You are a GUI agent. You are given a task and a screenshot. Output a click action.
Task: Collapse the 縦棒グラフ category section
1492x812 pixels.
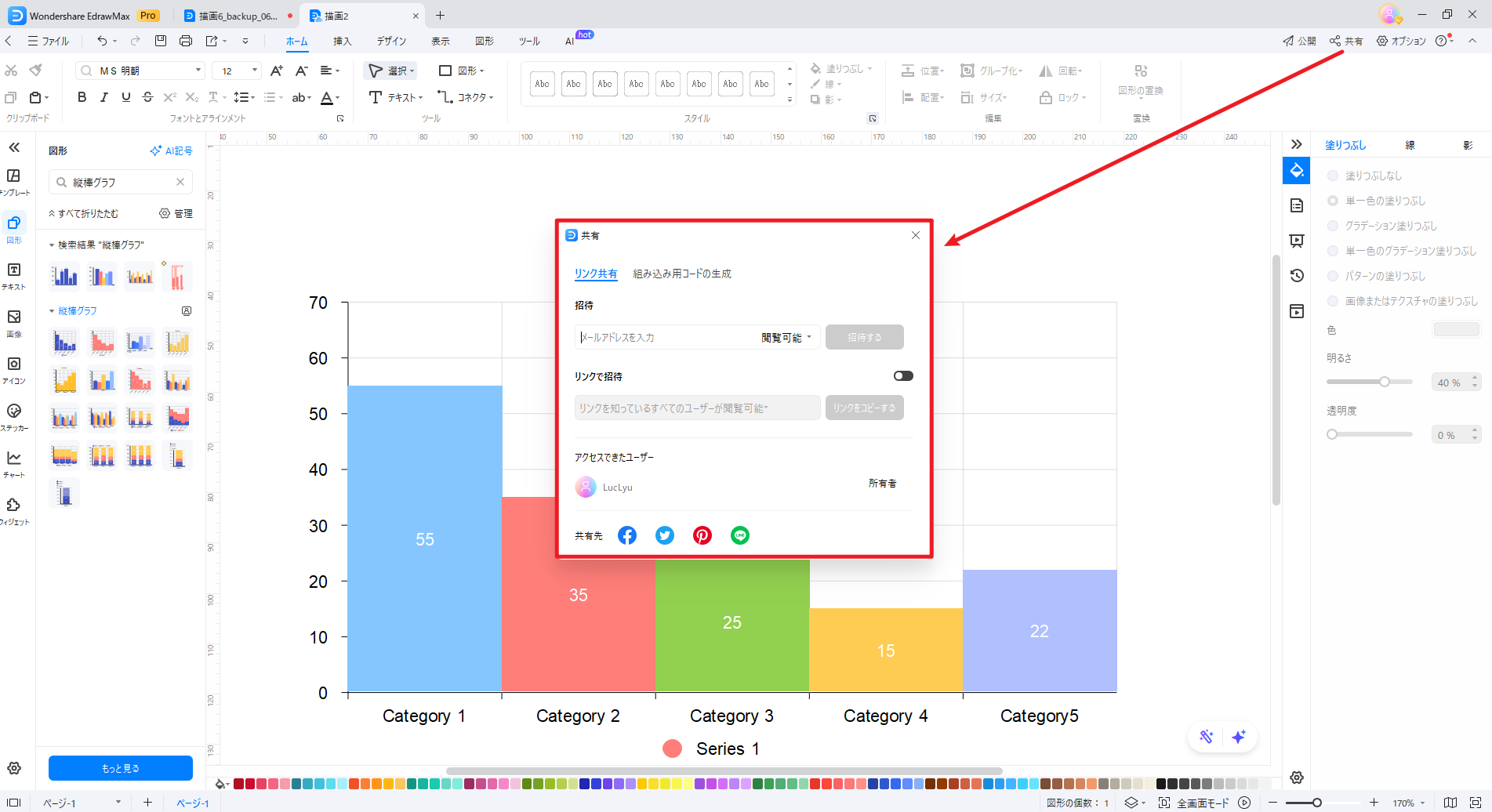52,311
